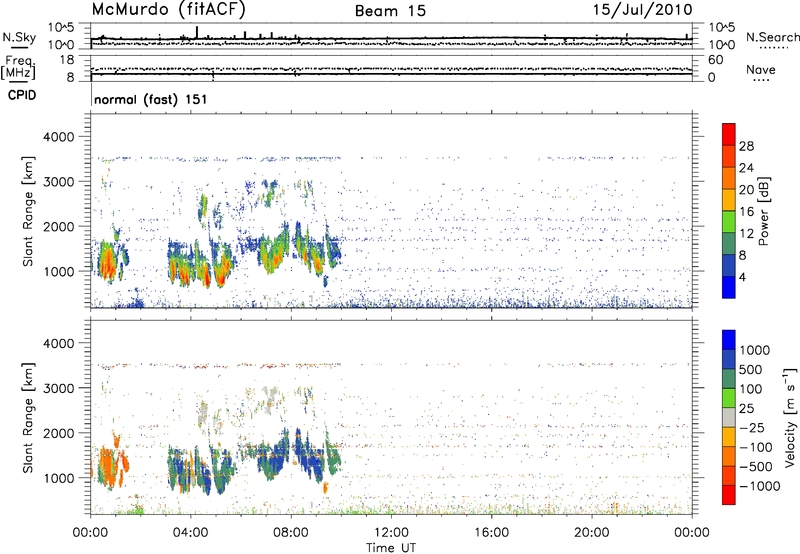Click the light green segment of the Power colorbar
800x554 pixels.
[729, 221]
